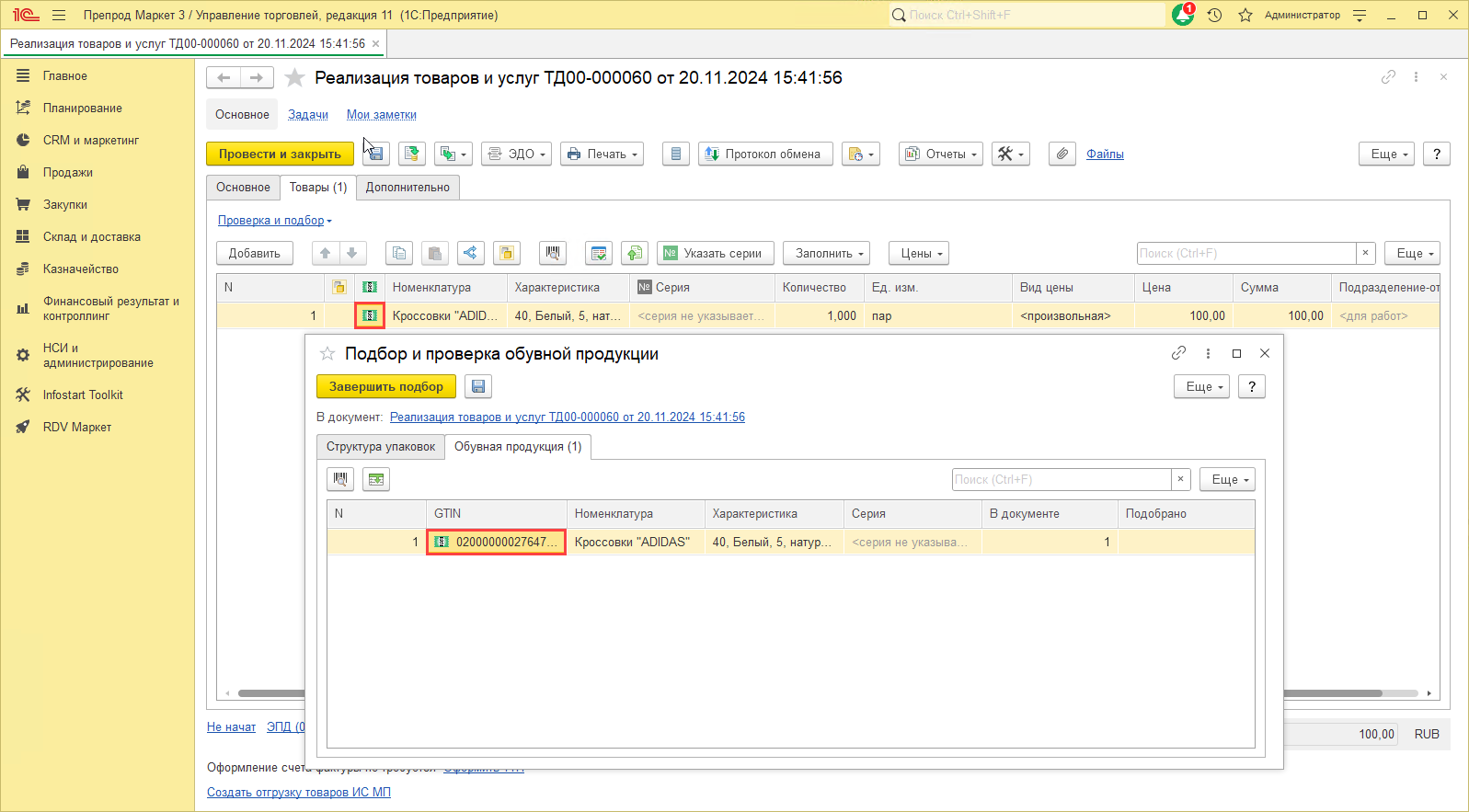Click the Провести и закрыть button

point(281,154)
